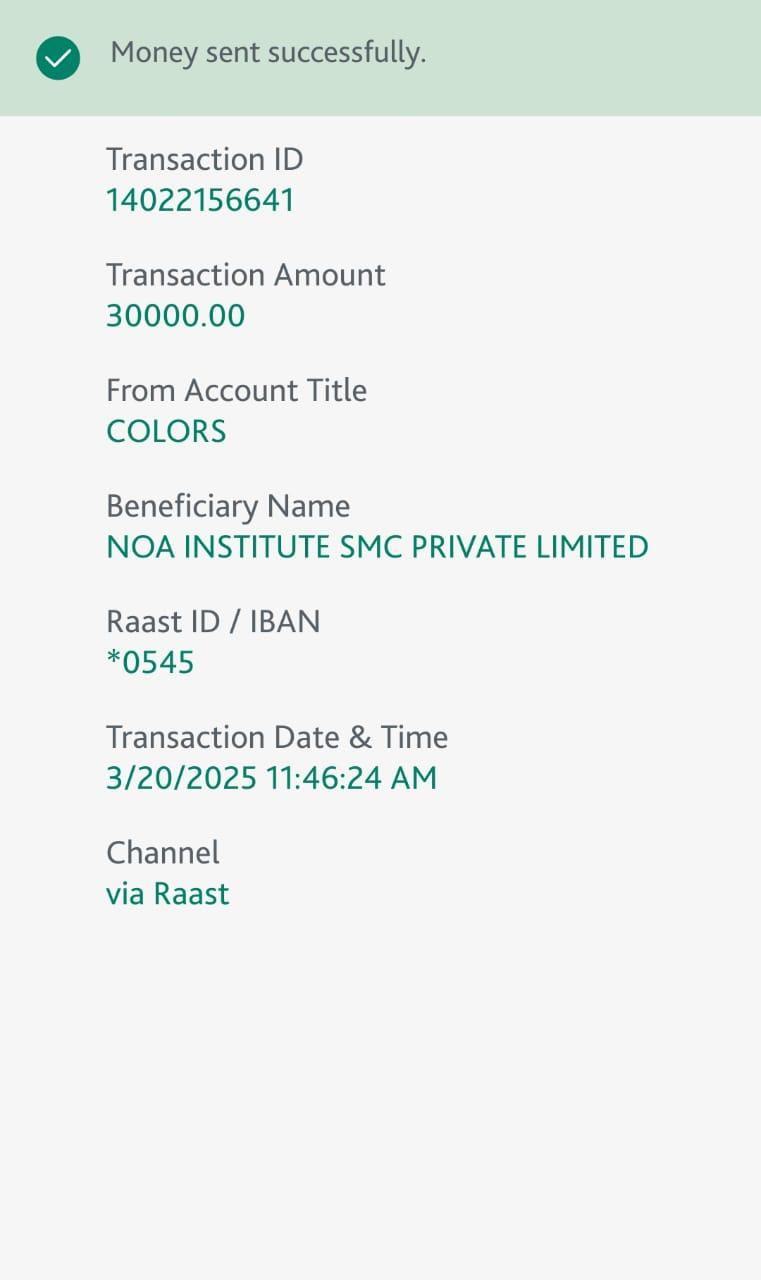The image size is (761, 1280).
Task: Click the Transaction Amount label
Action: [245, 275]
